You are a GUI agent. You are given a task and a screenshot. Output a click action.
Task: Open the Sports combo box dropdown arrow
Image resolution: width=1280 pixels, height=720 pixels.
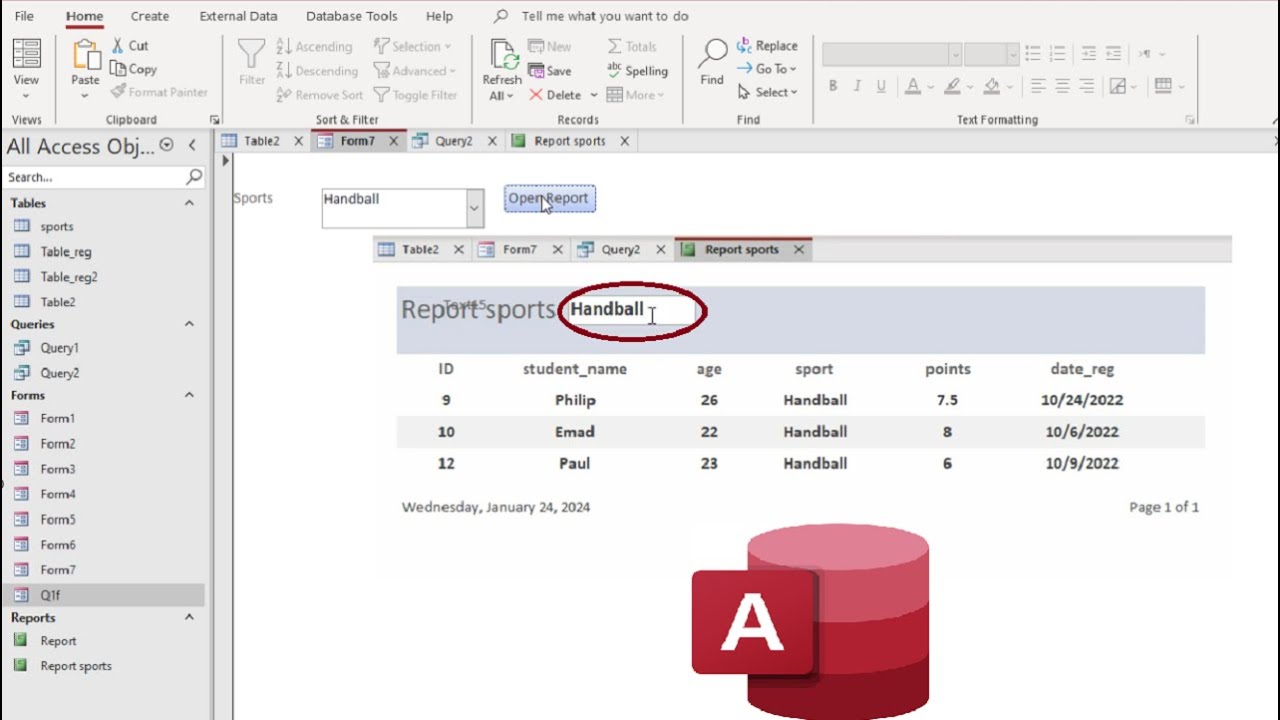coord(474,208)
